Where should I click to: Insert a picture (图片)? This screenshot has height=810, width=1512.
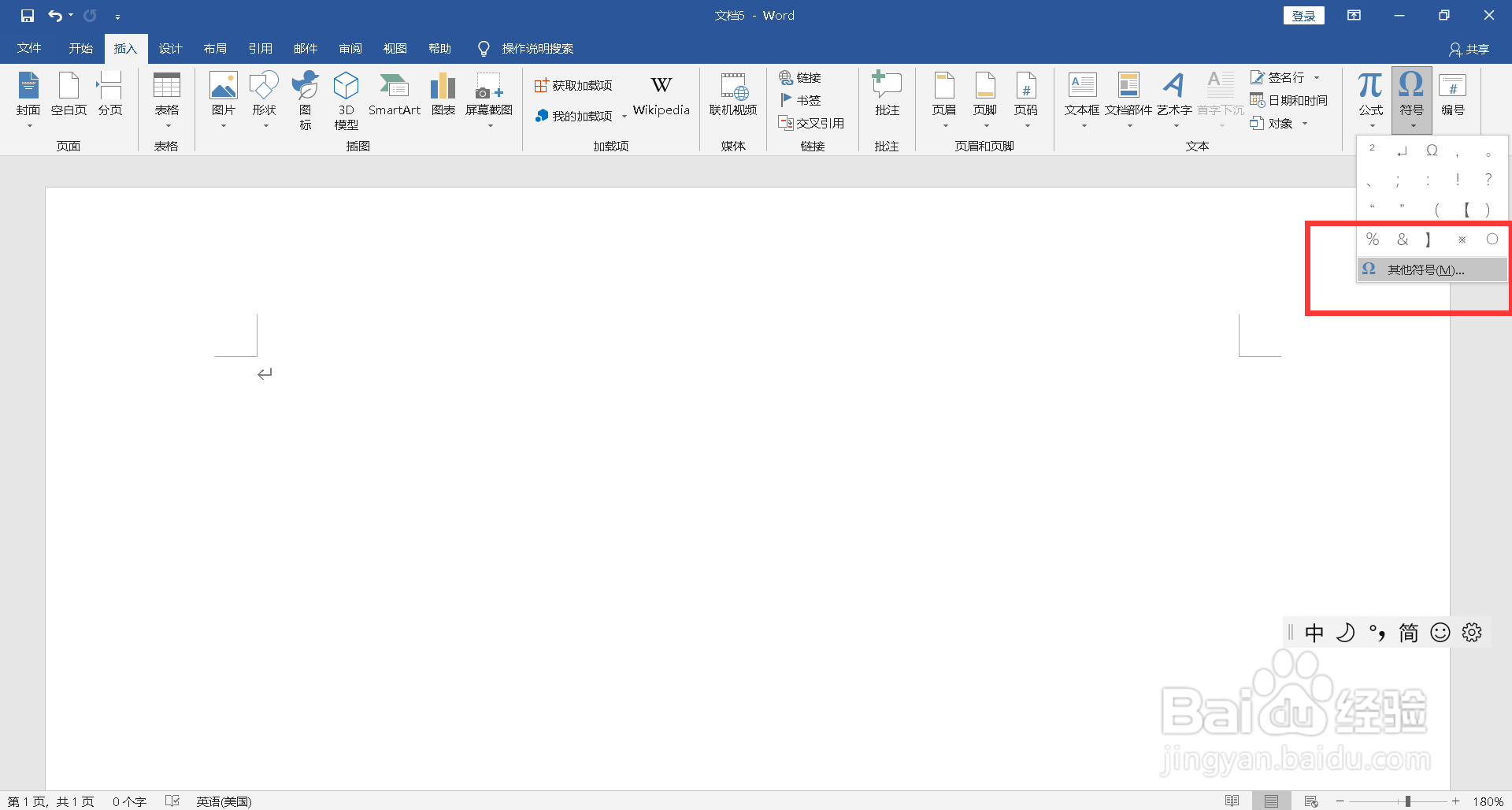click(x=224, y=100)
